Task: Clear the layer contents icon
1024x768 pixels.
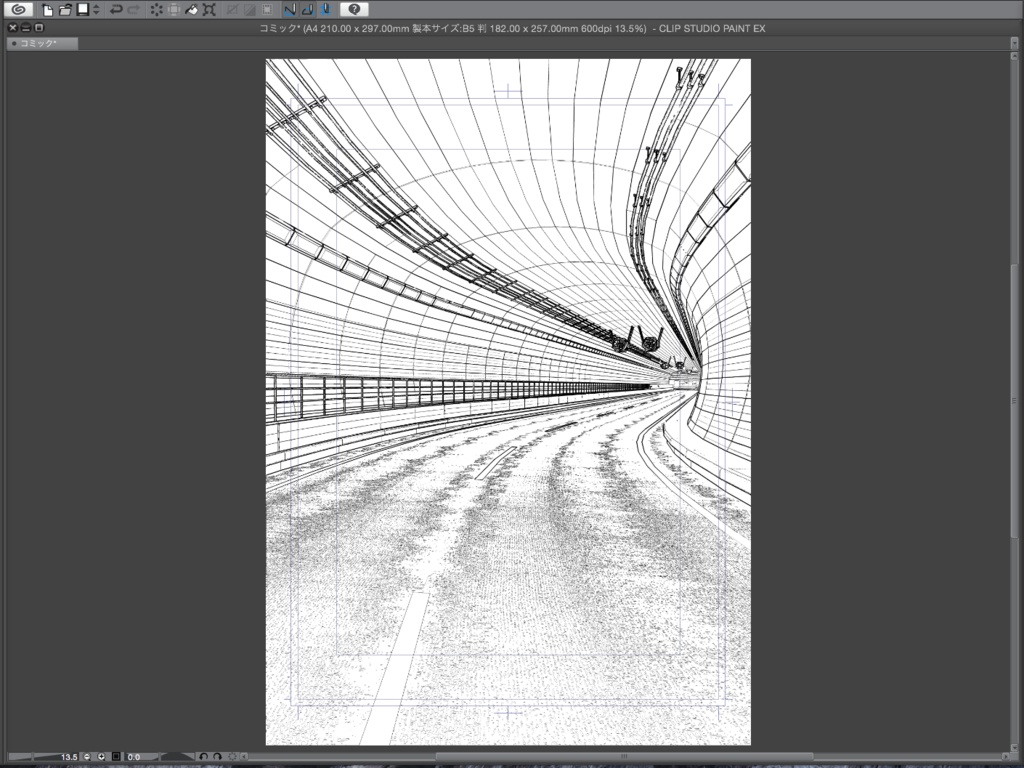Action: click(x=156, y=10)
